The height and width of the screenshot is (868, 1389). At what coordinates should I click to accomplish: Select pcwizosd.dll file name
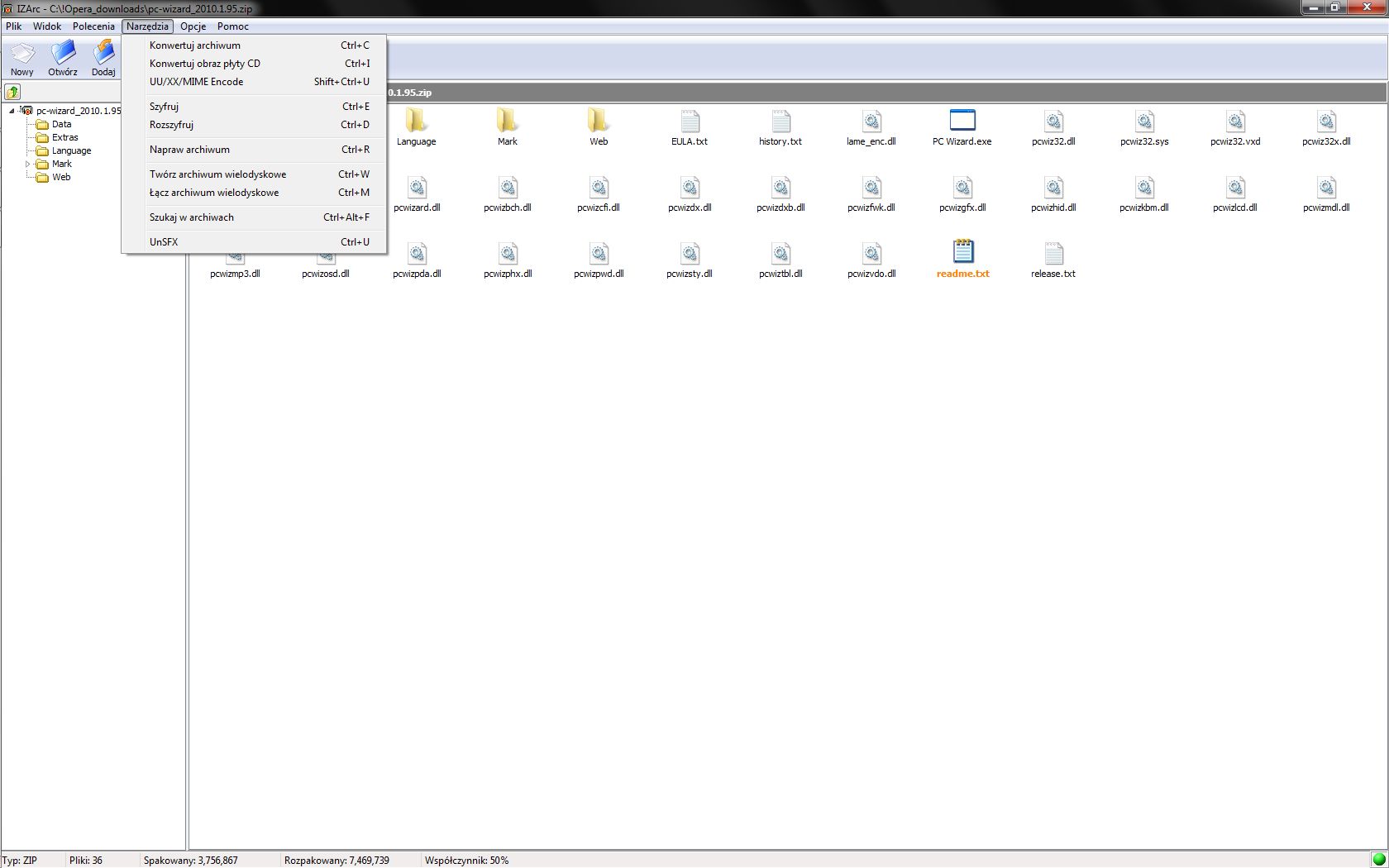[x=326, y=274]
